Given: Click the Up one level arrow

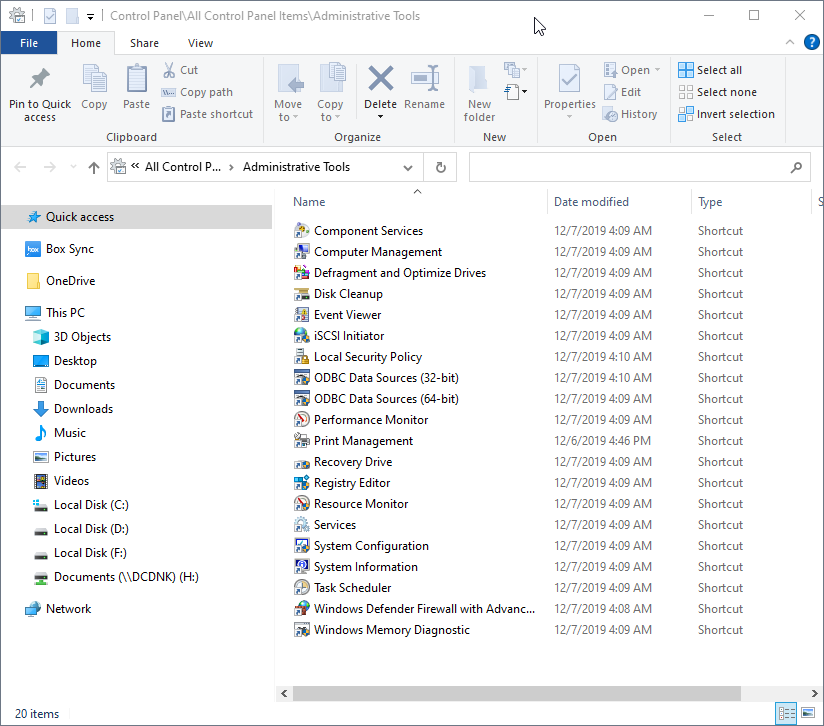Looking at the screenshot, I should point(94,167).
